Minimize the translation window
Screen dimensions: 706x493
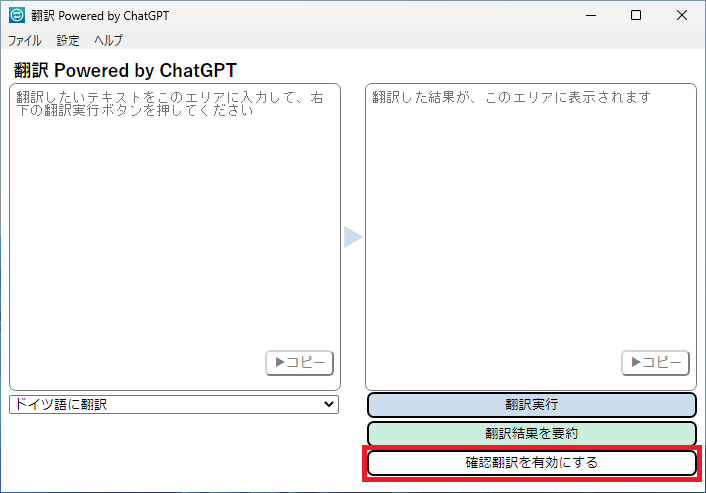pos(591,15)
